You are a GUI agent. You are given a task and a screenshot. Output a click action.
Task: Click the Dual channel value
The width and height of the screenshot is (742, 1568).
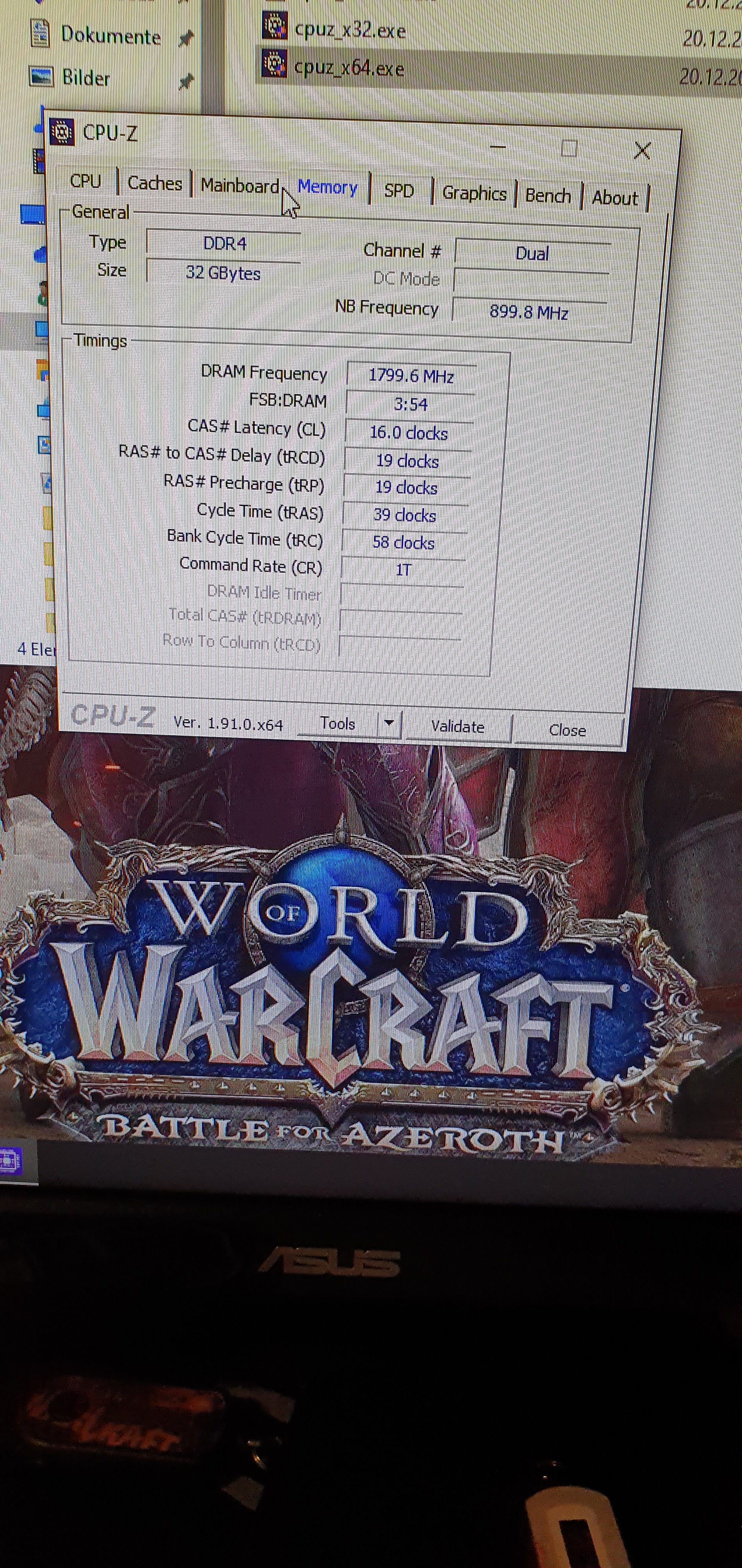532,253
